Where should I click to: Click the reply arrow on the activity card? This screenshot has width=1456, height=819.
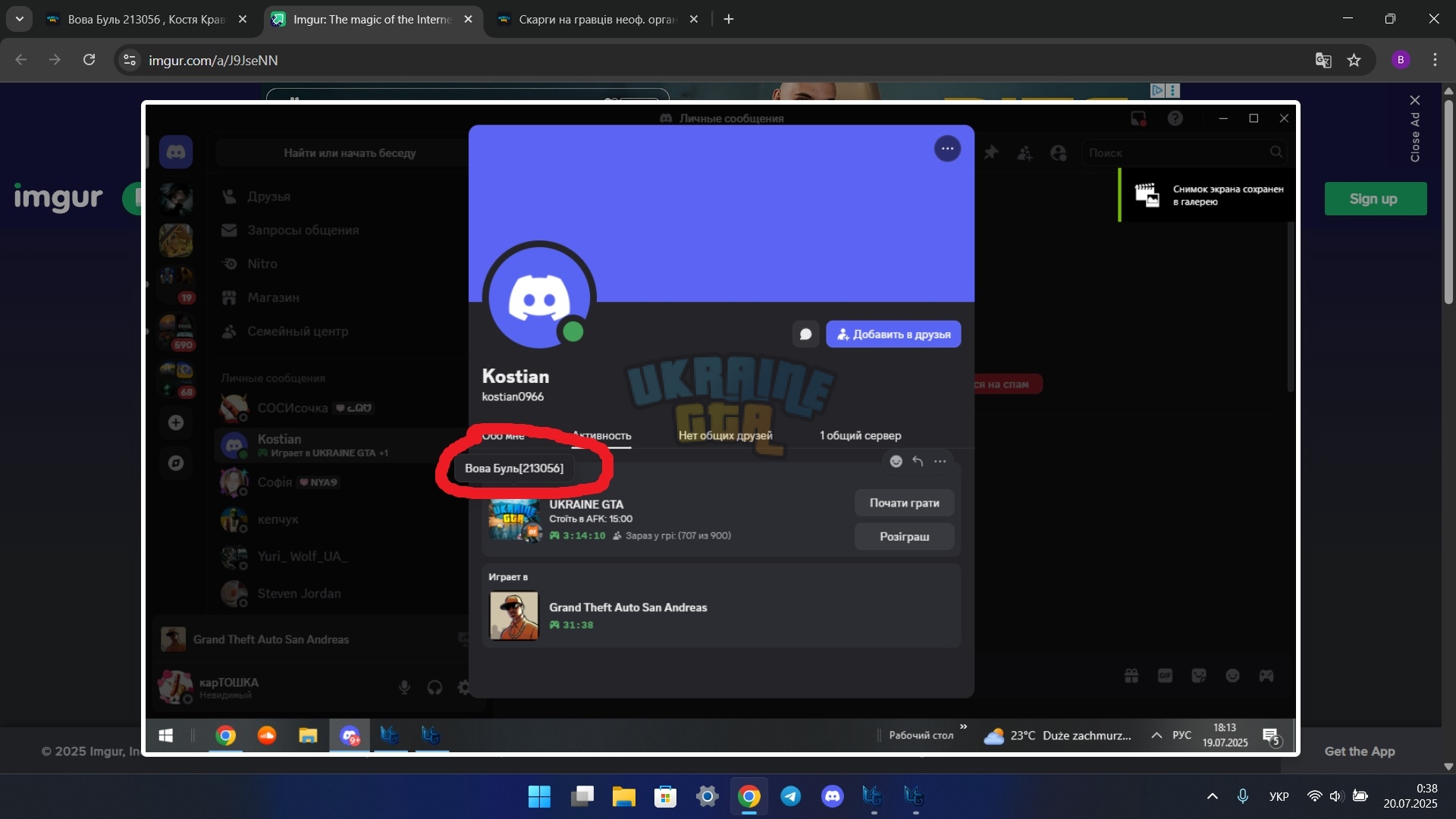click(918, 461)
